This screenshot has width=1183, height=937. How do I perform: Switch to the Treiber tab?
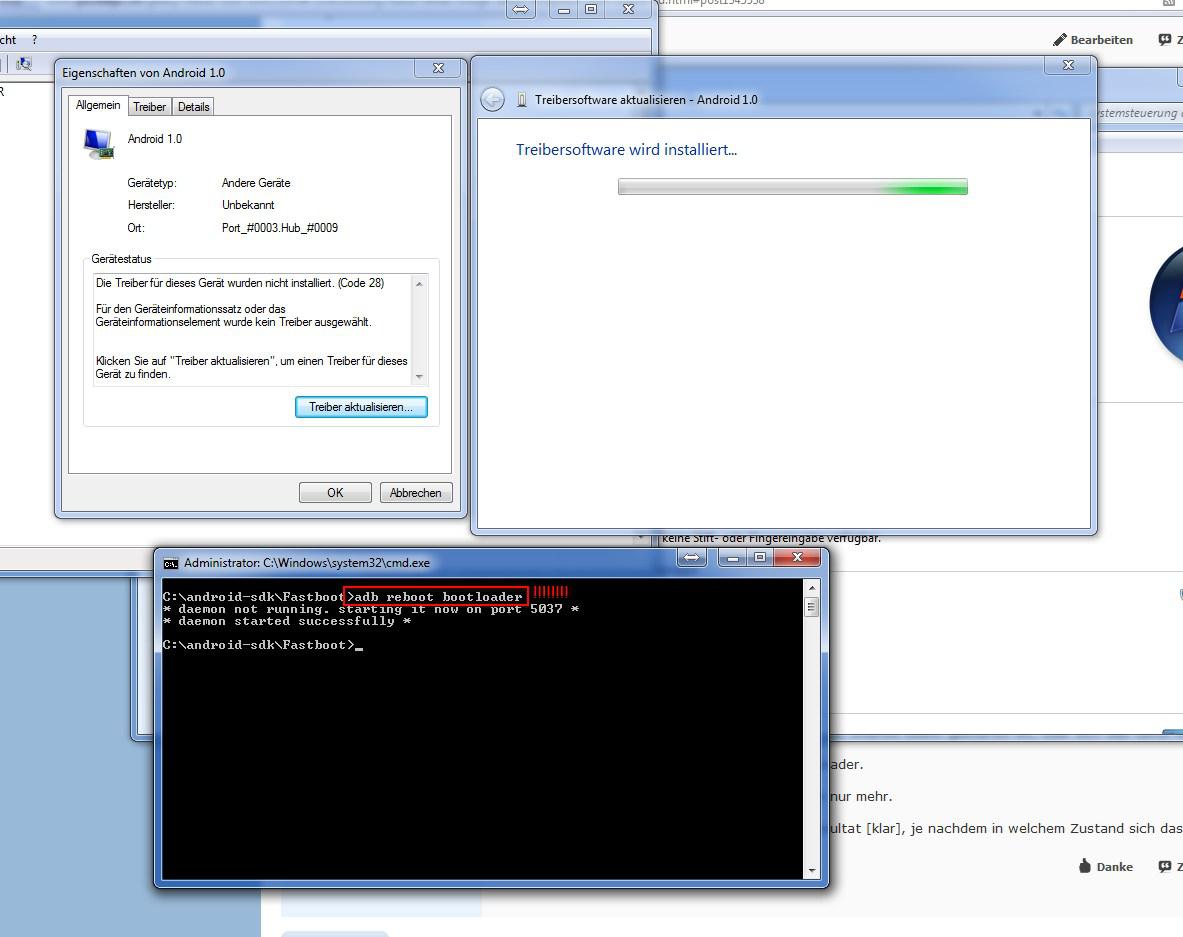coord(149,107)
